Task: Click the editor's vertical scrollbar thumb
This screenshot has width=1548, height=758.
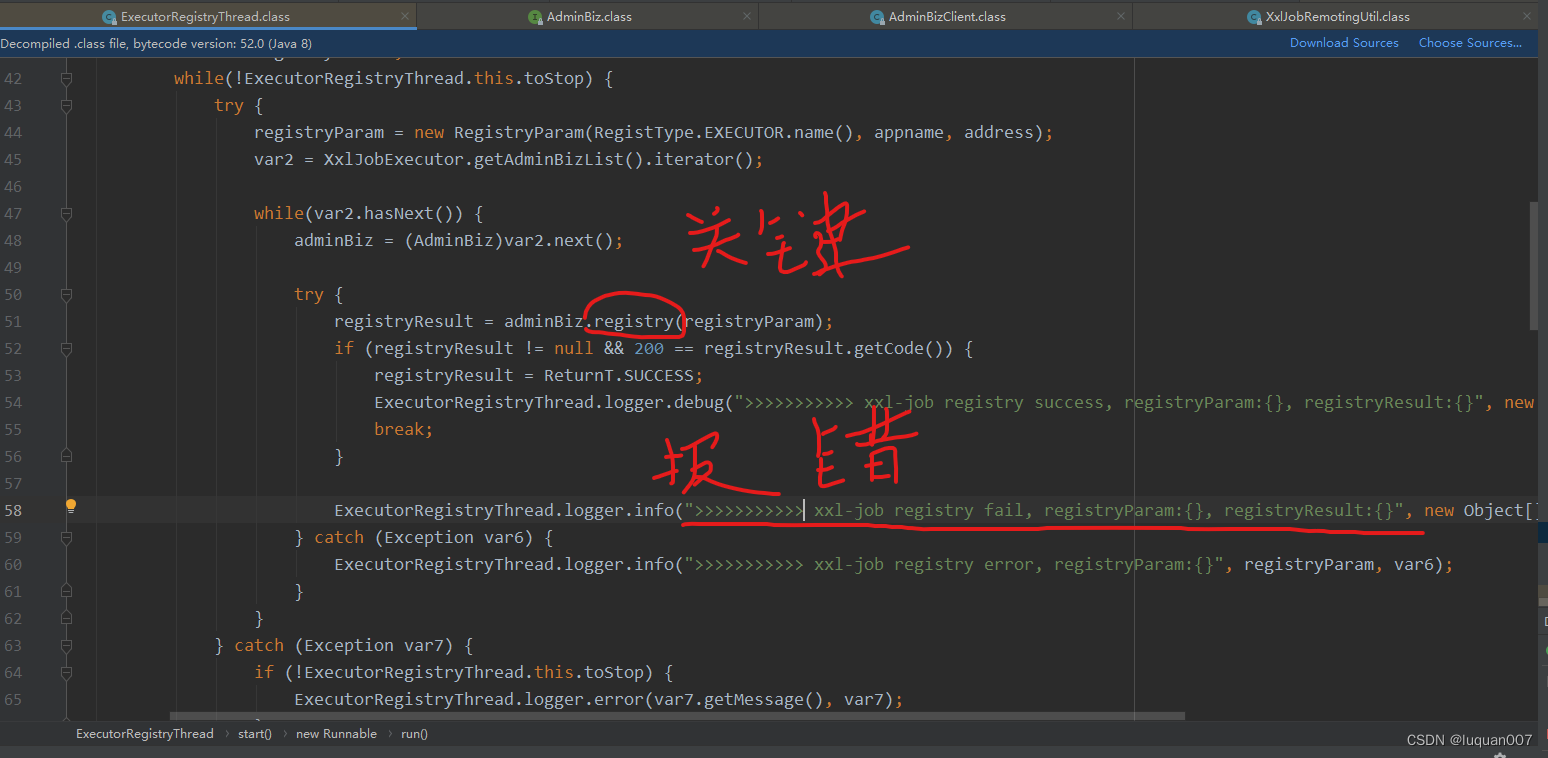Action: (1534, 265)
